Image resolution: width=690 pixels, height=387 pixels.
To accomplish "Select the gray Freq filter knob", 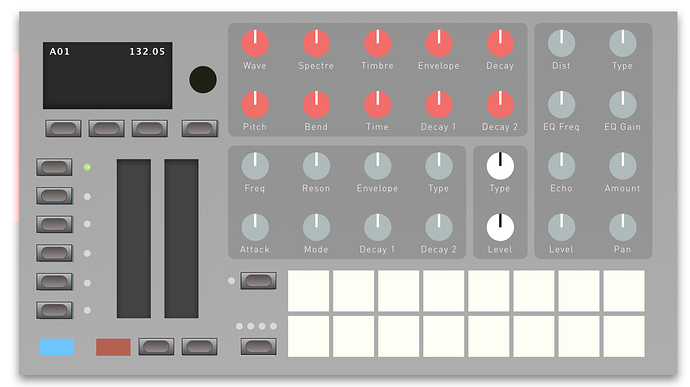I will [255, 166].
